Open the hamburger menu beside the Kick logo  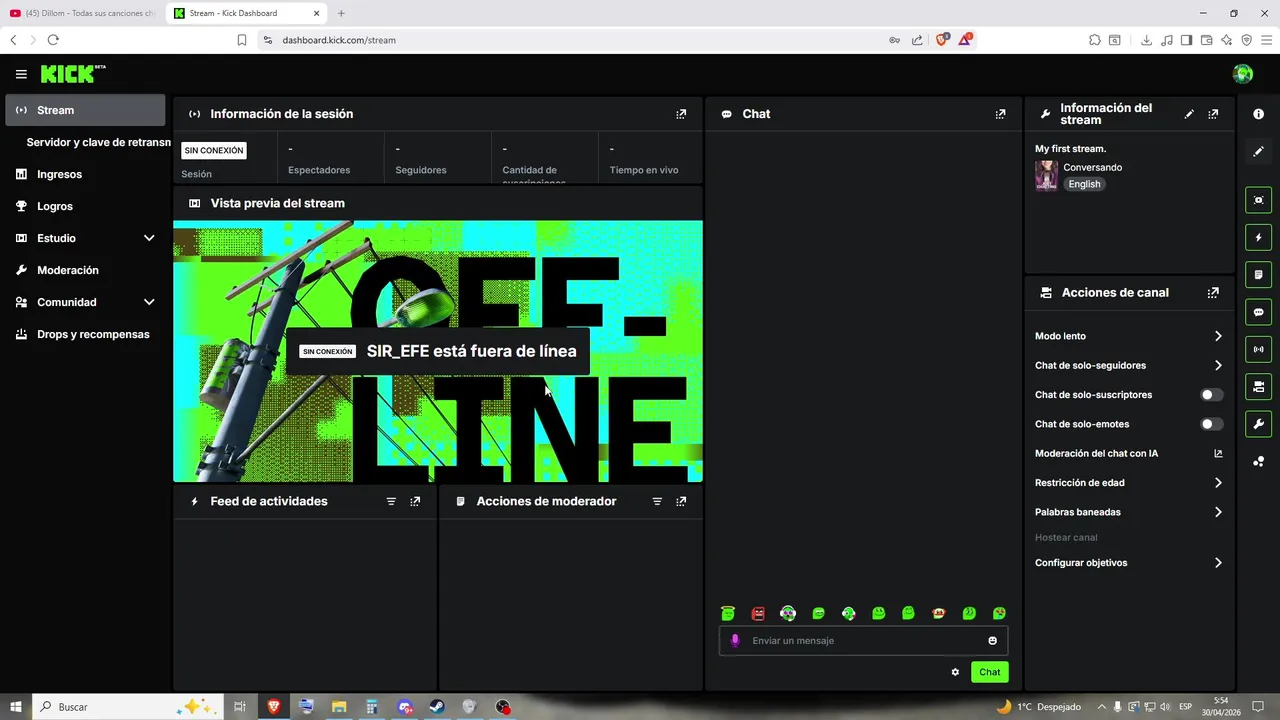[21, 74]
